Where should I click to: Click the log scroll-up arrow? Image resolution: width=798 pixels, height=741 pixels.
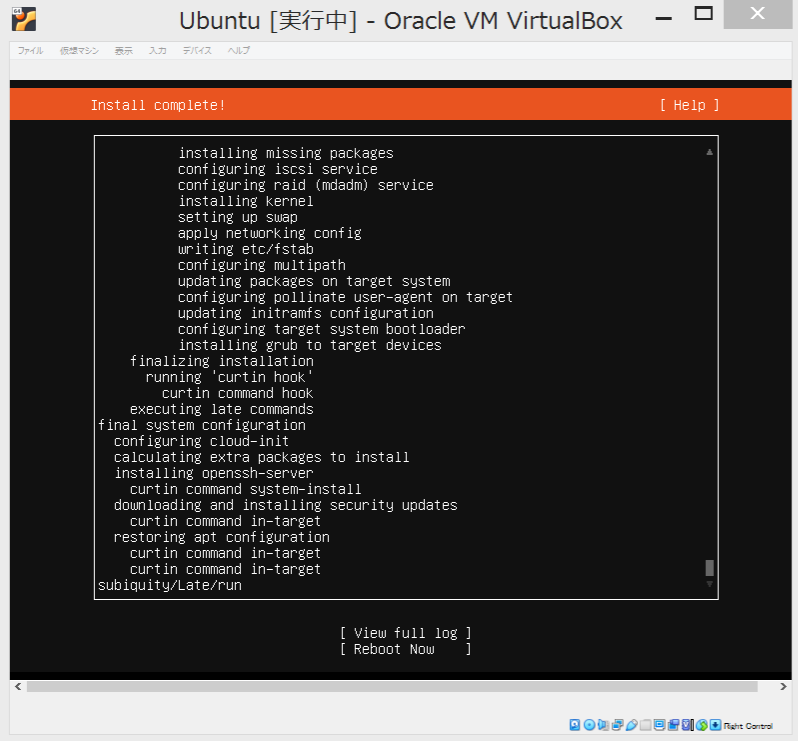[709, 152]
